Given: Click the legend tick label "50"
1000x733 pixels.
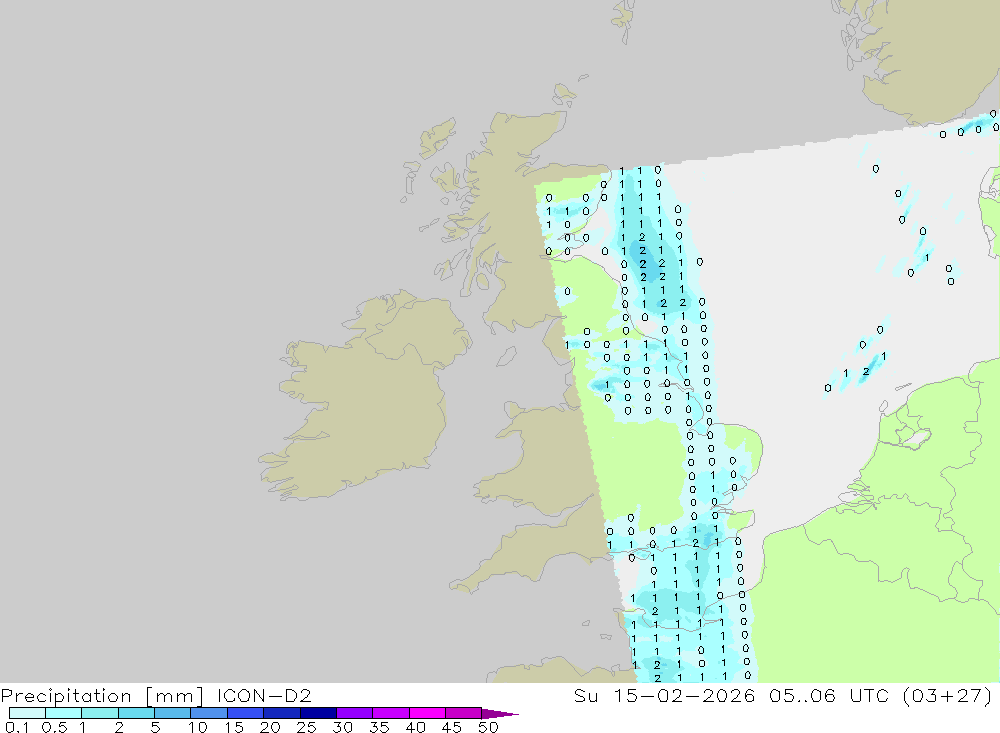Looking at the screenshot, I should (x=488, y=727).
